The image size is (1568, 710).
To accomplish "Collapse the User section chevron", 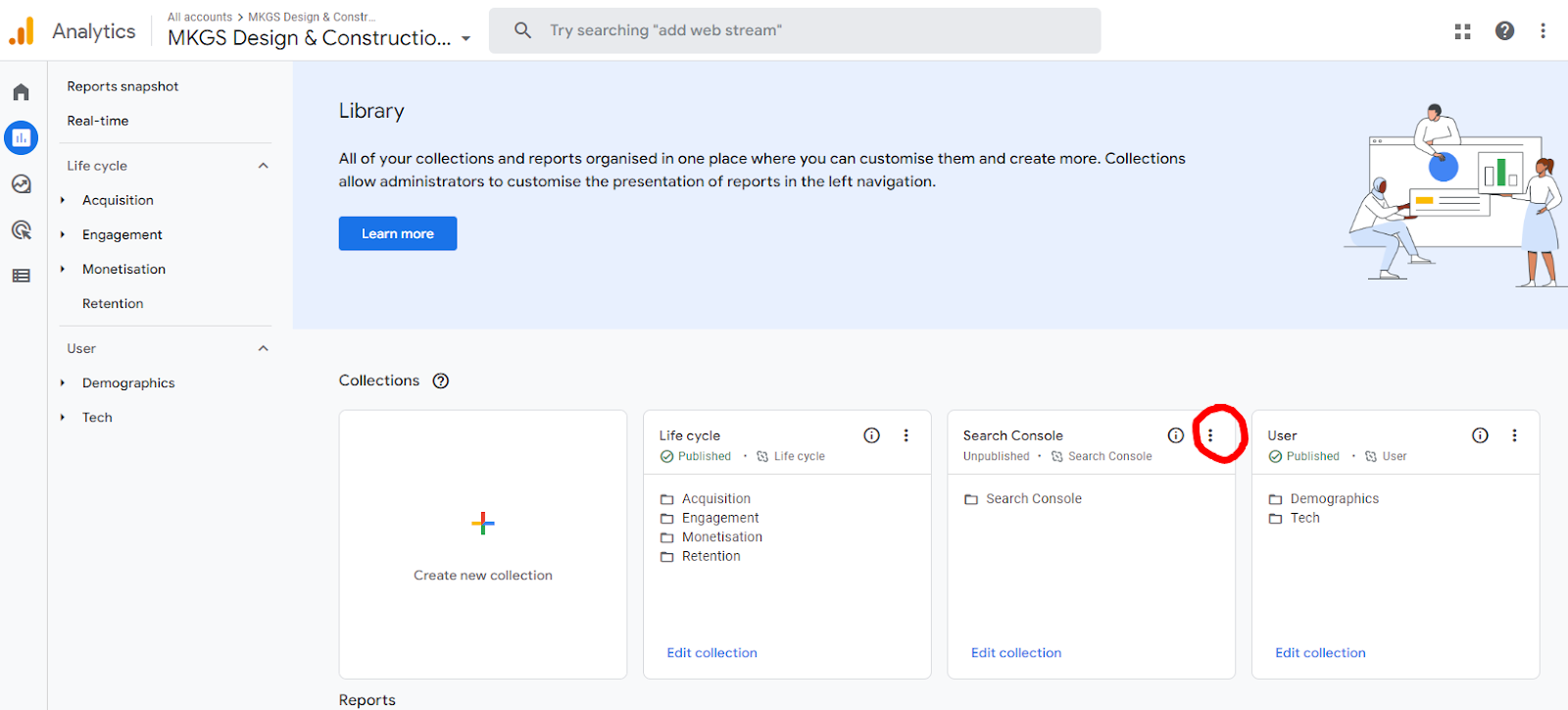I will click(263, 348).
